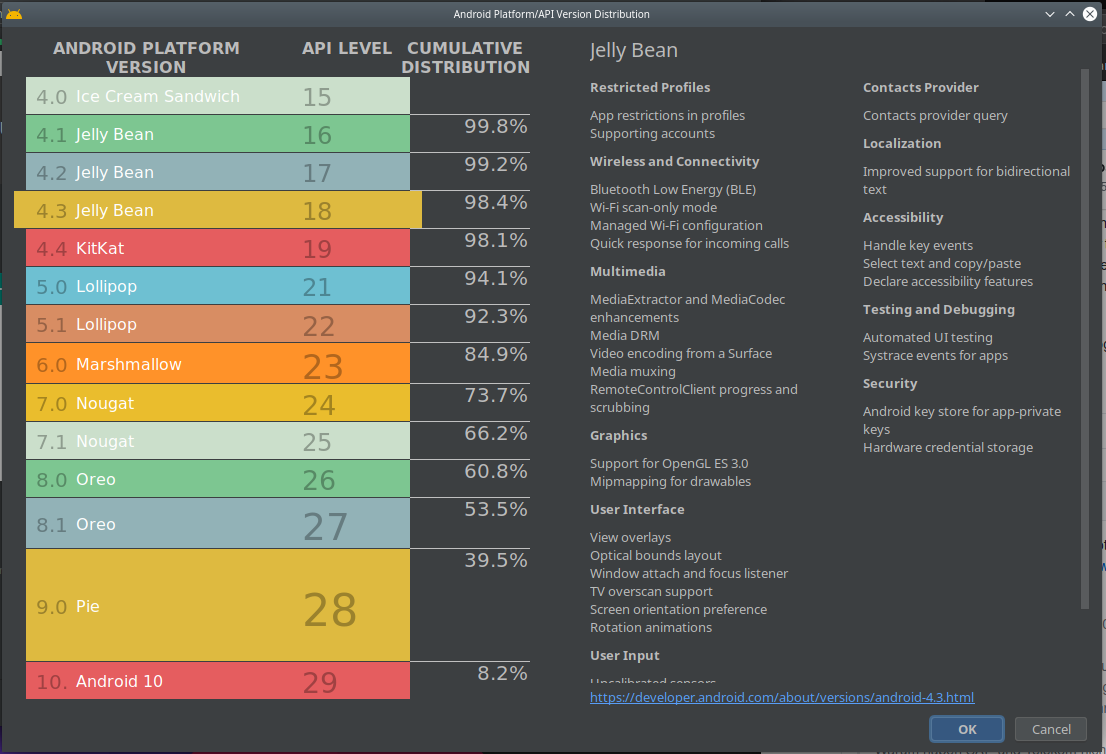
Task: Dismiss dialog with Cancel button
Action: 1051,729
